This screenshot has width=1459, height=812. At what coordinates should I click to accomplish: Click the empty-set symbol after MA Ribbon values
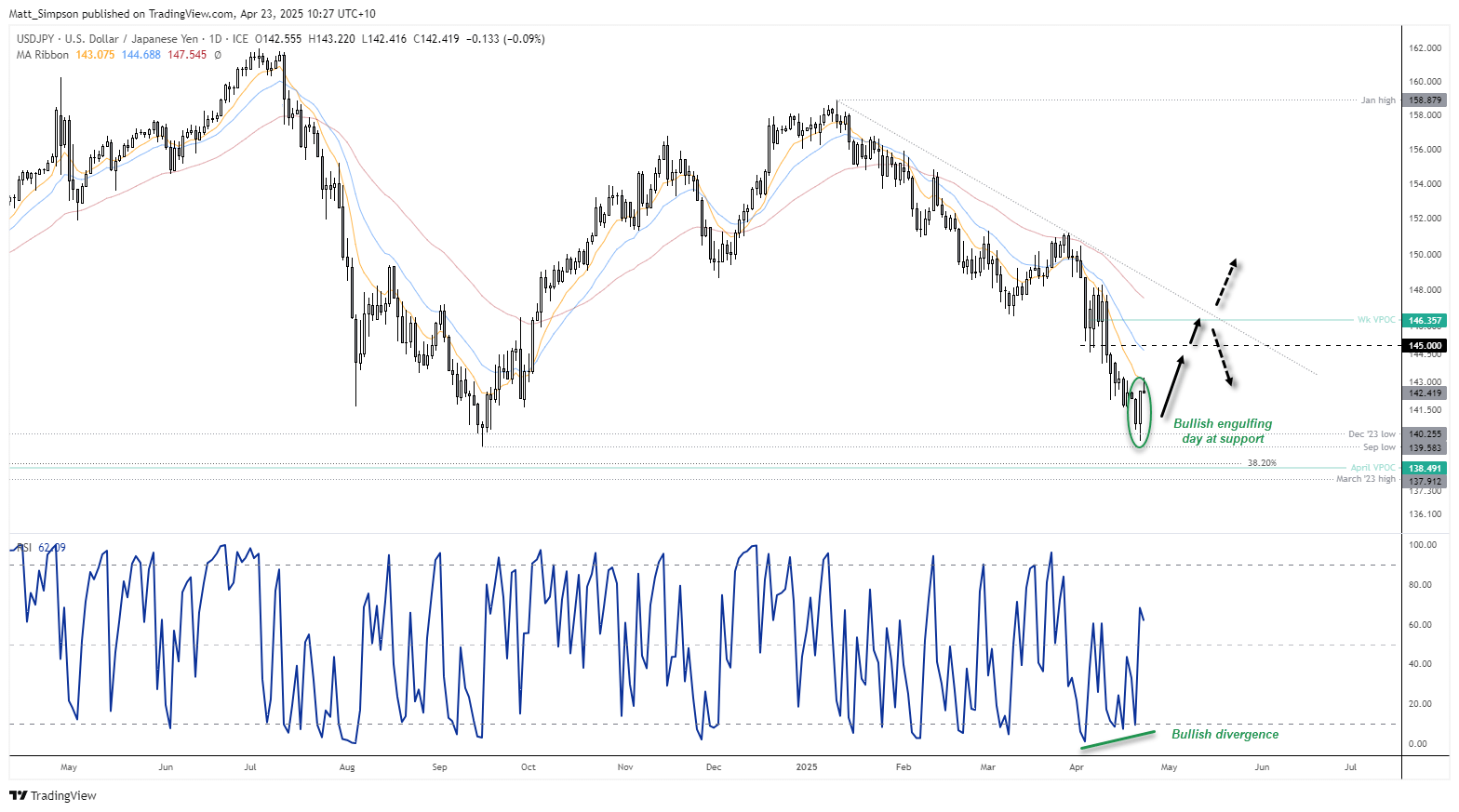tap(218, 55)
